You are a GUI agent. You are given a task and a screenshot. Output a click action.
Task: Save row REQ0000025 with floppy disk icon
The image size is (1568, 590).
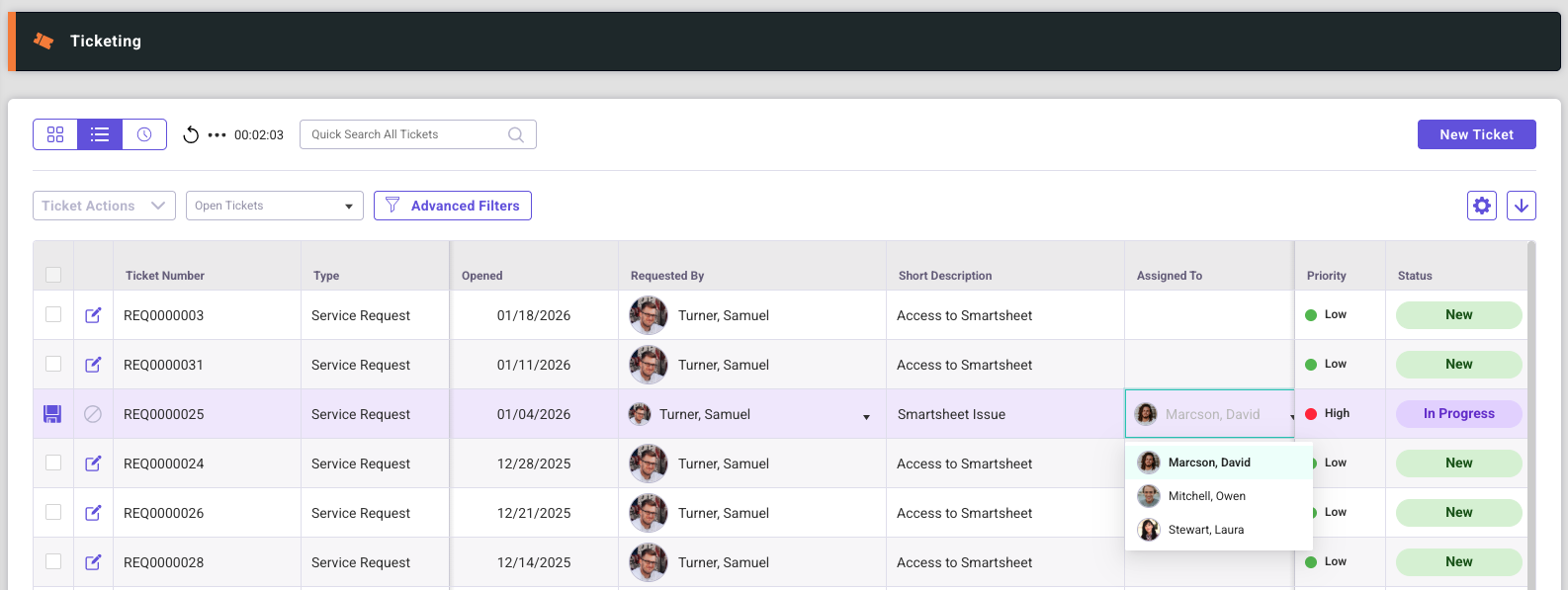click(52, 414)
